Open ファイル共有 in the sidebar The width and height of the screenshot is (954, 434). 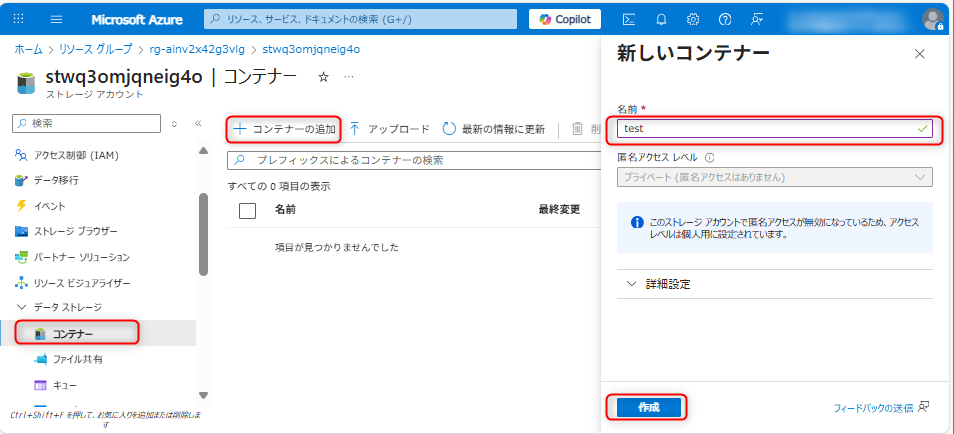77,359
